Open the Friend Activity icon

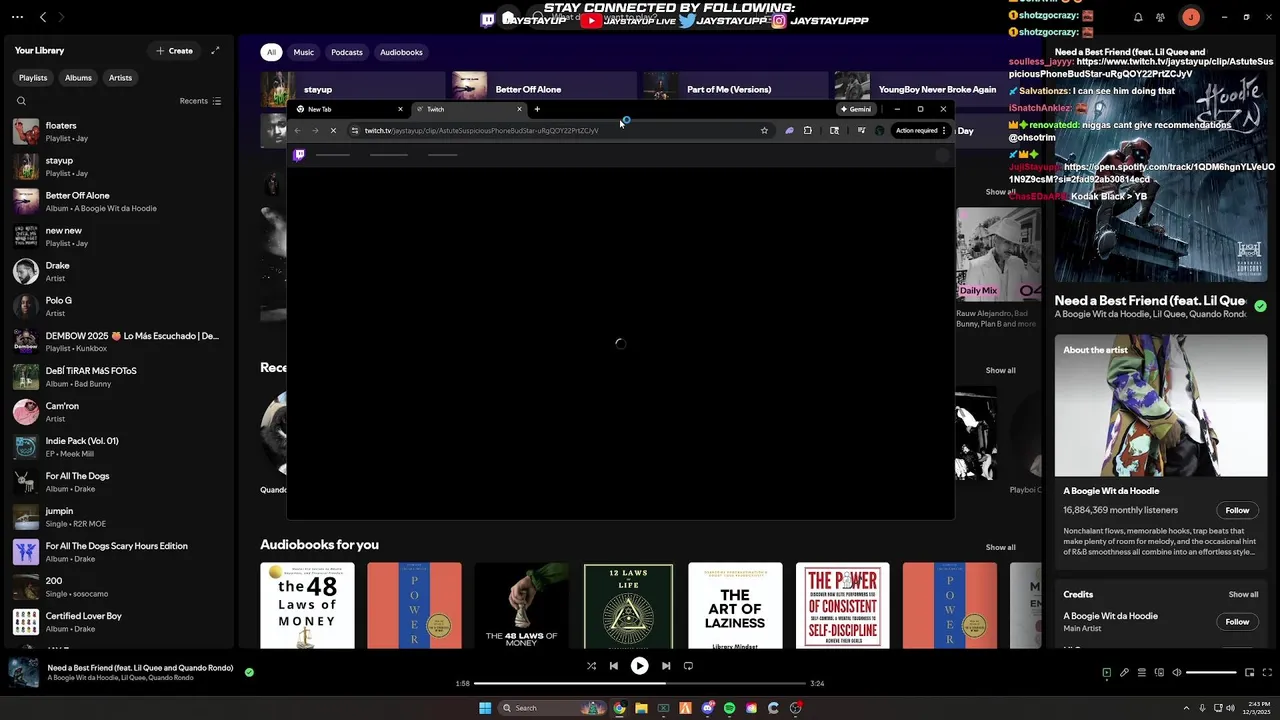[1160, 17]
